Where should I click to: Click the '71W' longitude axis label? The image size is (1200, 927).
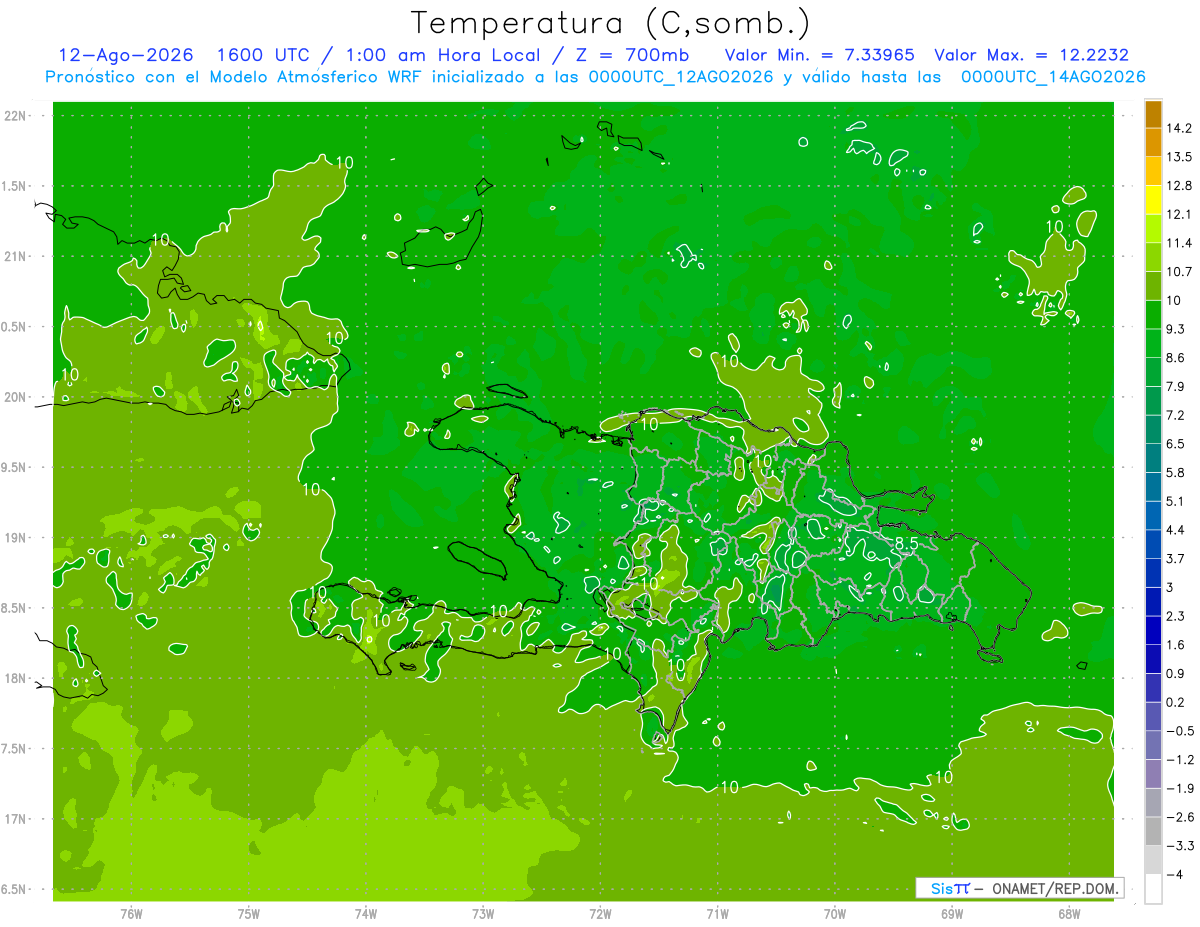[x=717, y=913]
